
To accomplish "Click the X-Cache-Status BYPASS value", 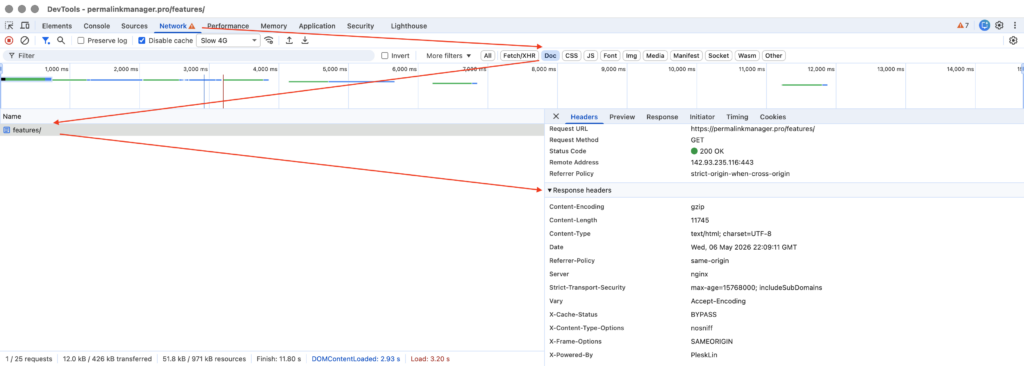I will 703,314.
